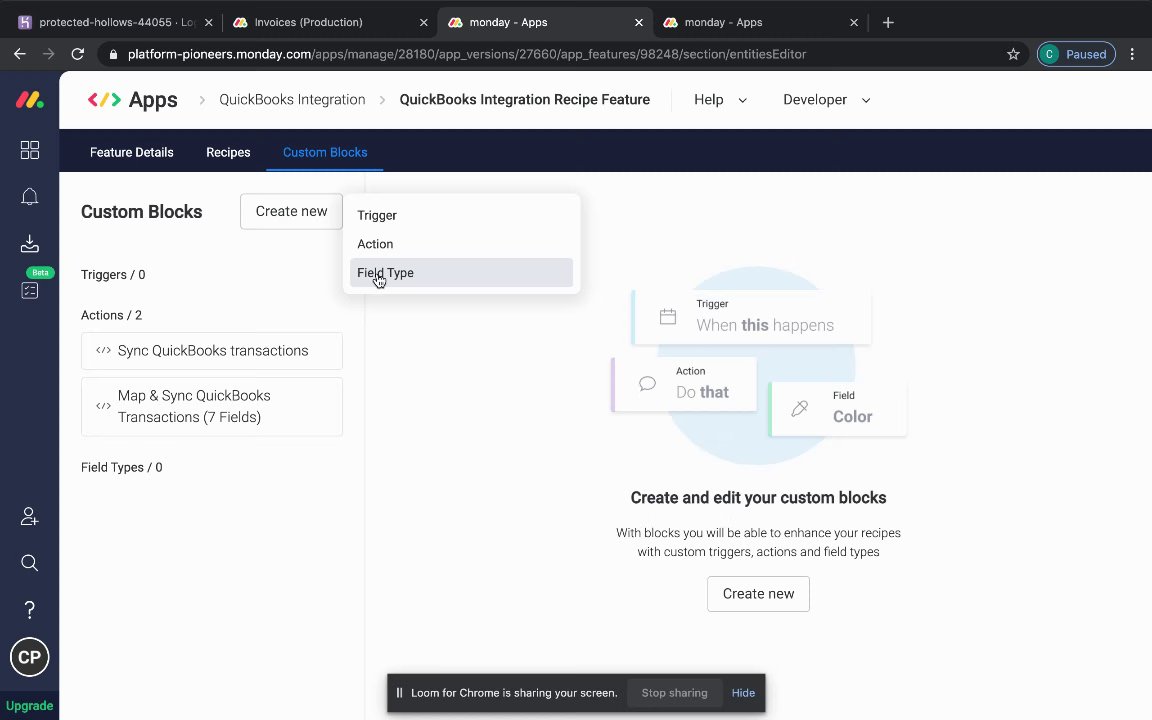Screen dimensions: 1152x720
Task: Select the Custom Blocks tab
Action: (325, 152)
